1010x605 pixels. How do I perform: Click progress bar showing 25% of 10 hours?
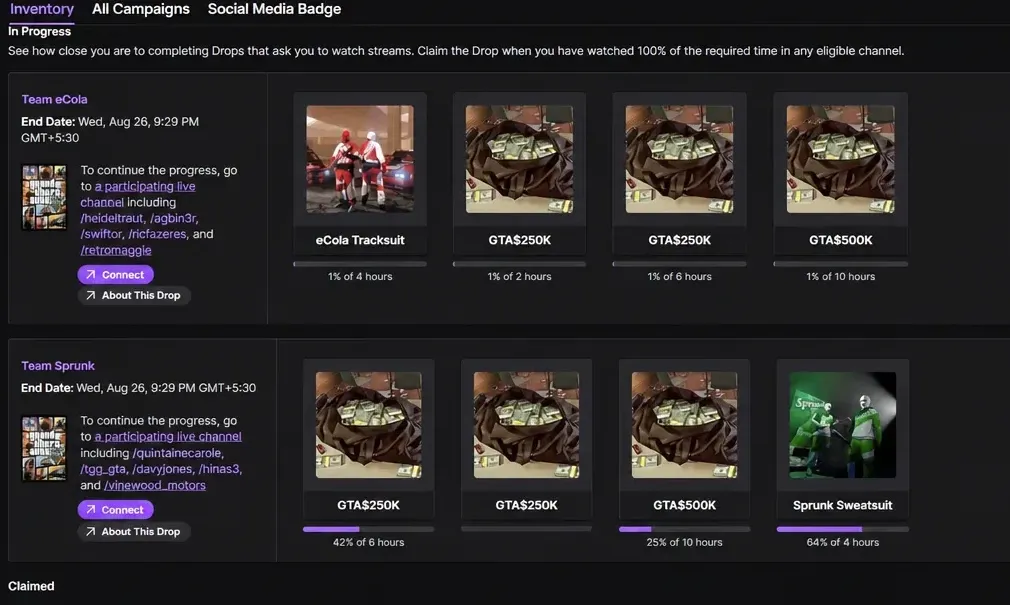click(685, 529)
